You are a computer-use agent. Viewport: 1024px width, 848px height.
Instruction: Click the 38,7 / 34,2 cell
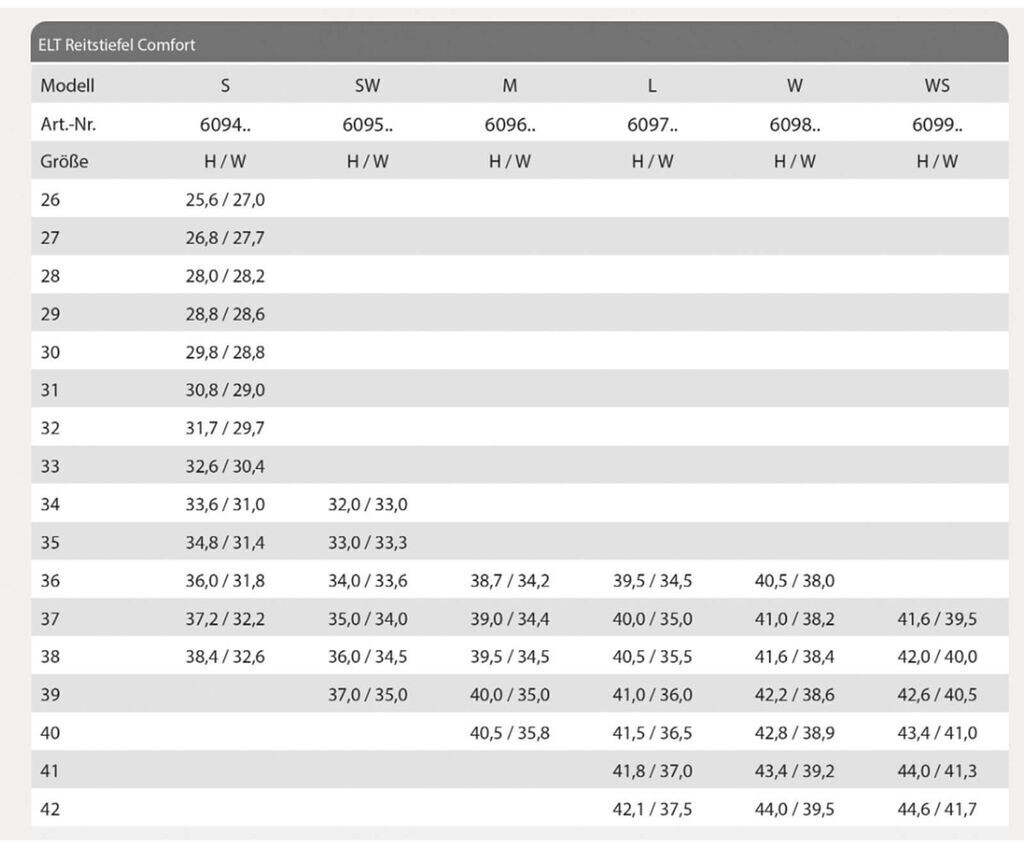click(510, 580)
